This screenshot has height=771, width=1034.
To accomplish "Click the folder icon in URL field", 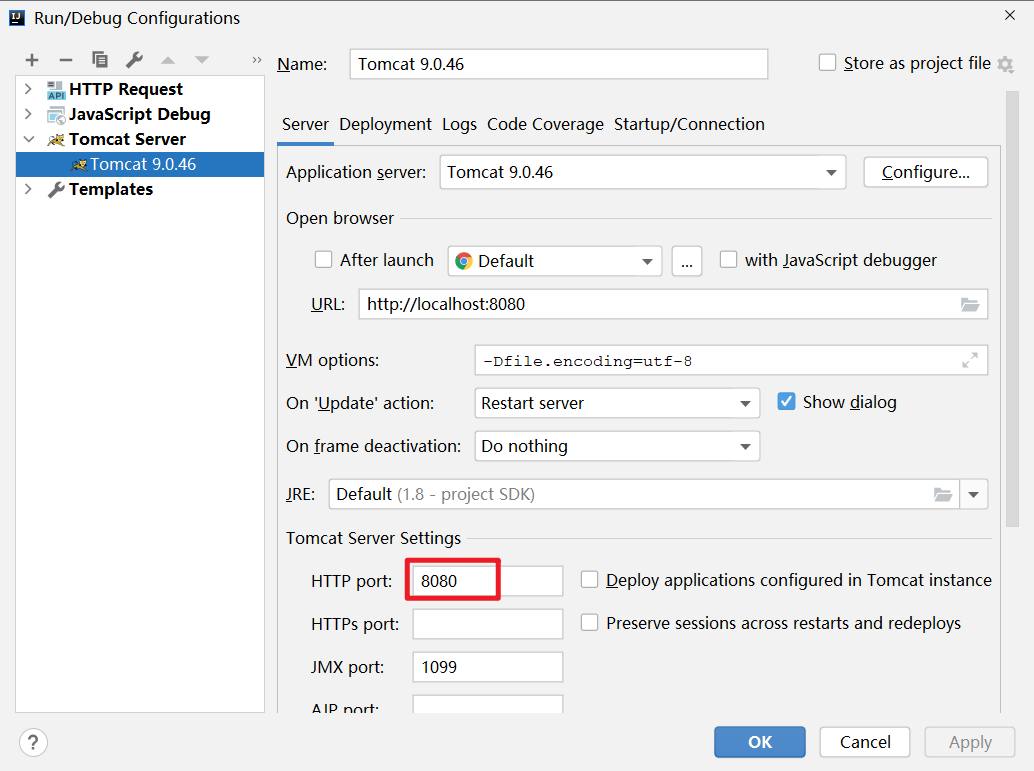I will point(970,304).
